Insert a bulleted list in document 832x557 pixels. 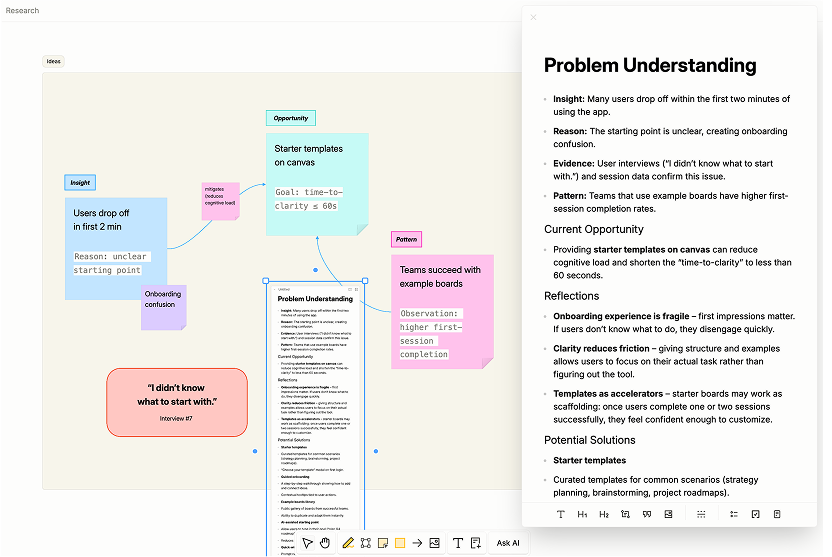[733, 514]
